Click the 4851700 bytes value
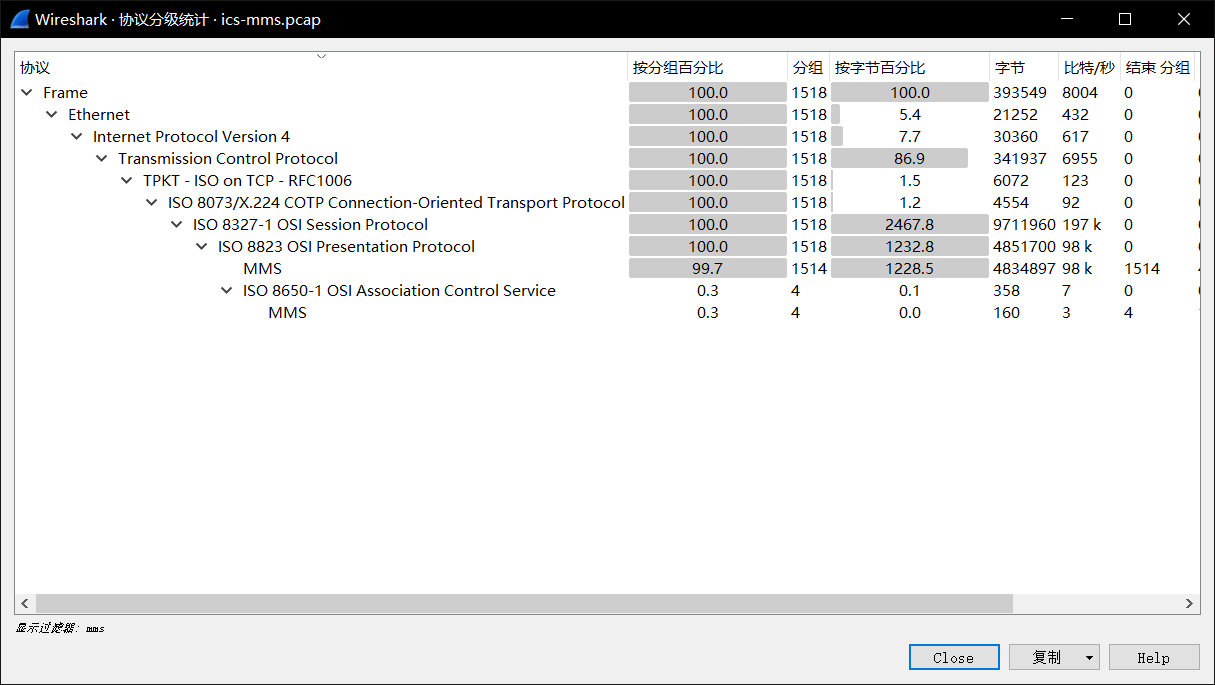The width and height of the screenshot is (1215, 685). coord(1024,247)
